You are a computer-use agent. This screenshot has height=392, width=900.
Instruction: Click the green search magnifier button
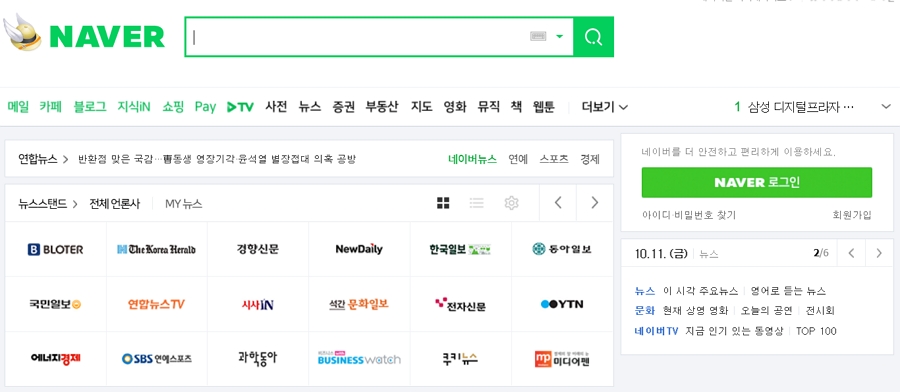coord(593,37)
